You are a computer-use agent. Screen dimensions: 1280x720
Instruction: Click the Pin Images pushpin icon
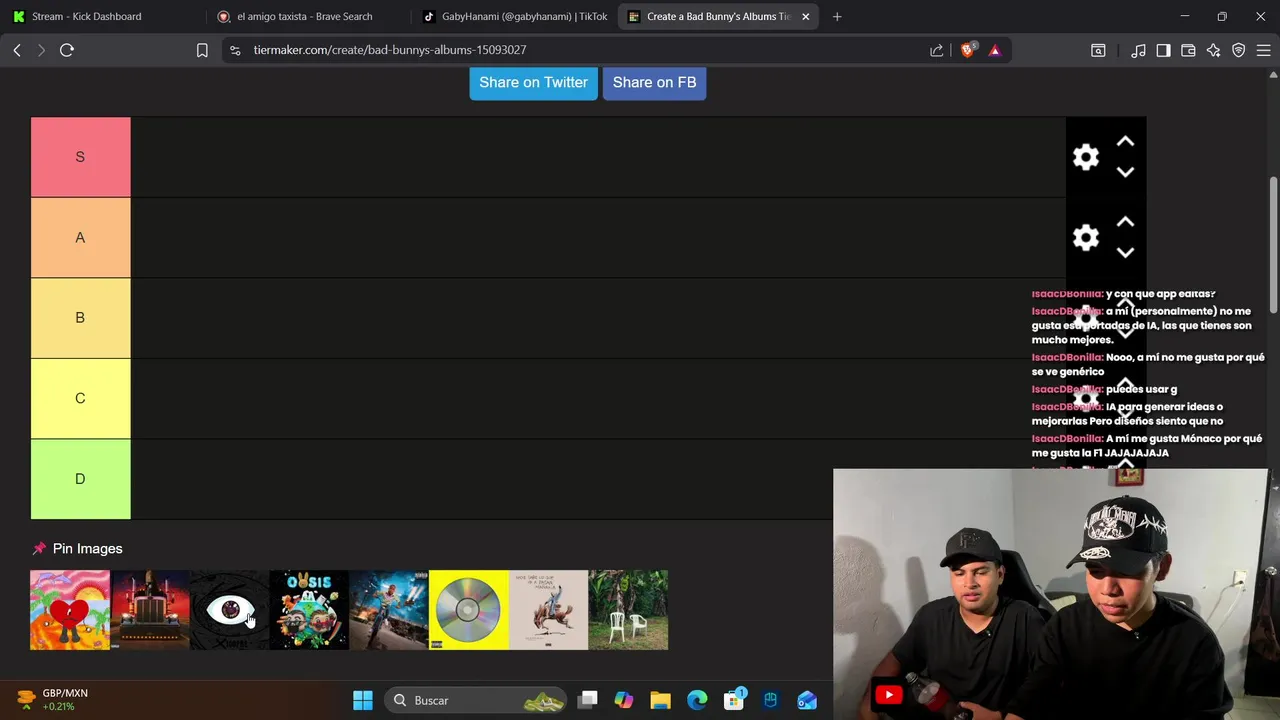(39, 548)
